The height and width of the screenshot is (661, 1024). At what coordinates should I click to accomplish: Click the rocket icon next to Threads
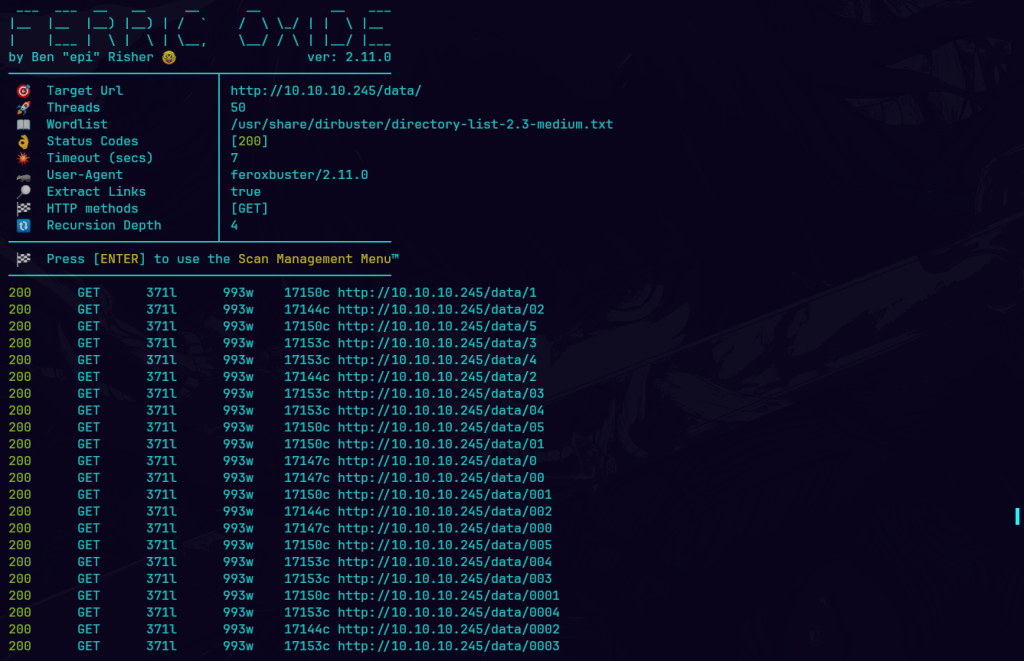(23, 108)
